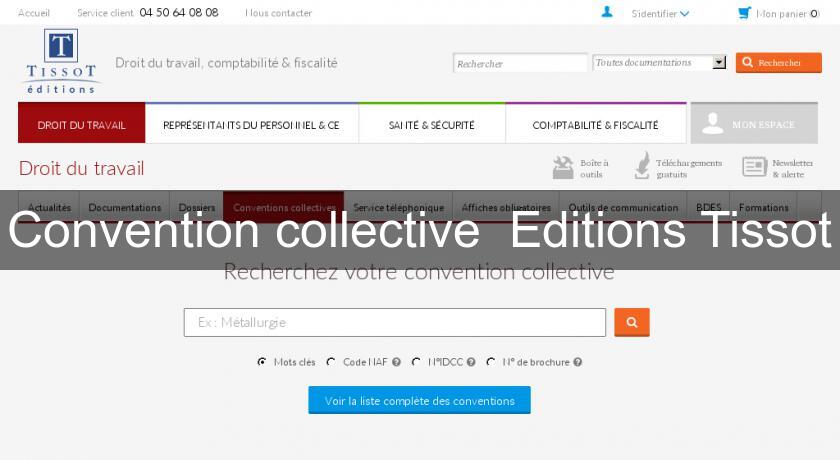
Task: Click the Nous contacter link
Action: 279,13
